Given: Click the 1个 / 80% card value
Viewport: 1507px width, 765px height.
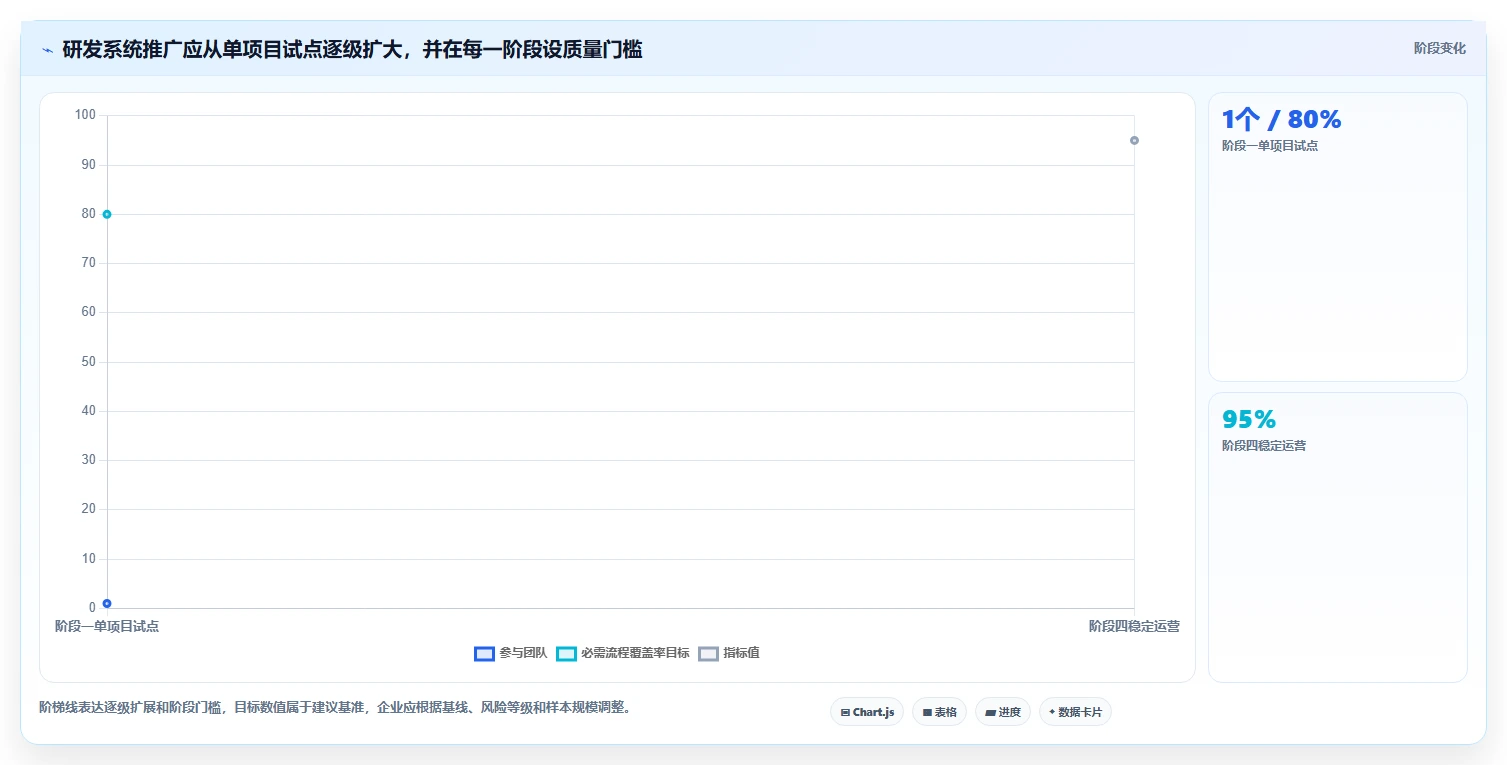Looking at the screenshot, I should point(1281,120).
